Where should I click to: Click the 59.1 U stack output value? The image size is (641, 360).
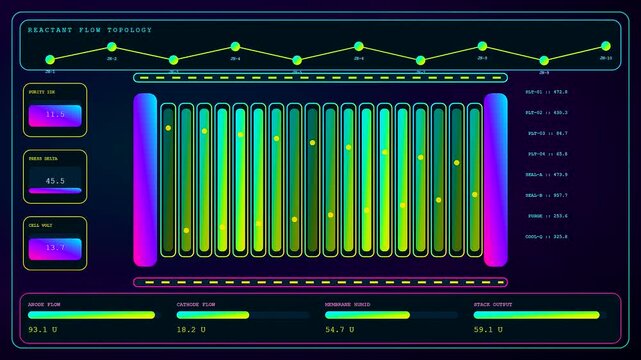click(488, 329)
